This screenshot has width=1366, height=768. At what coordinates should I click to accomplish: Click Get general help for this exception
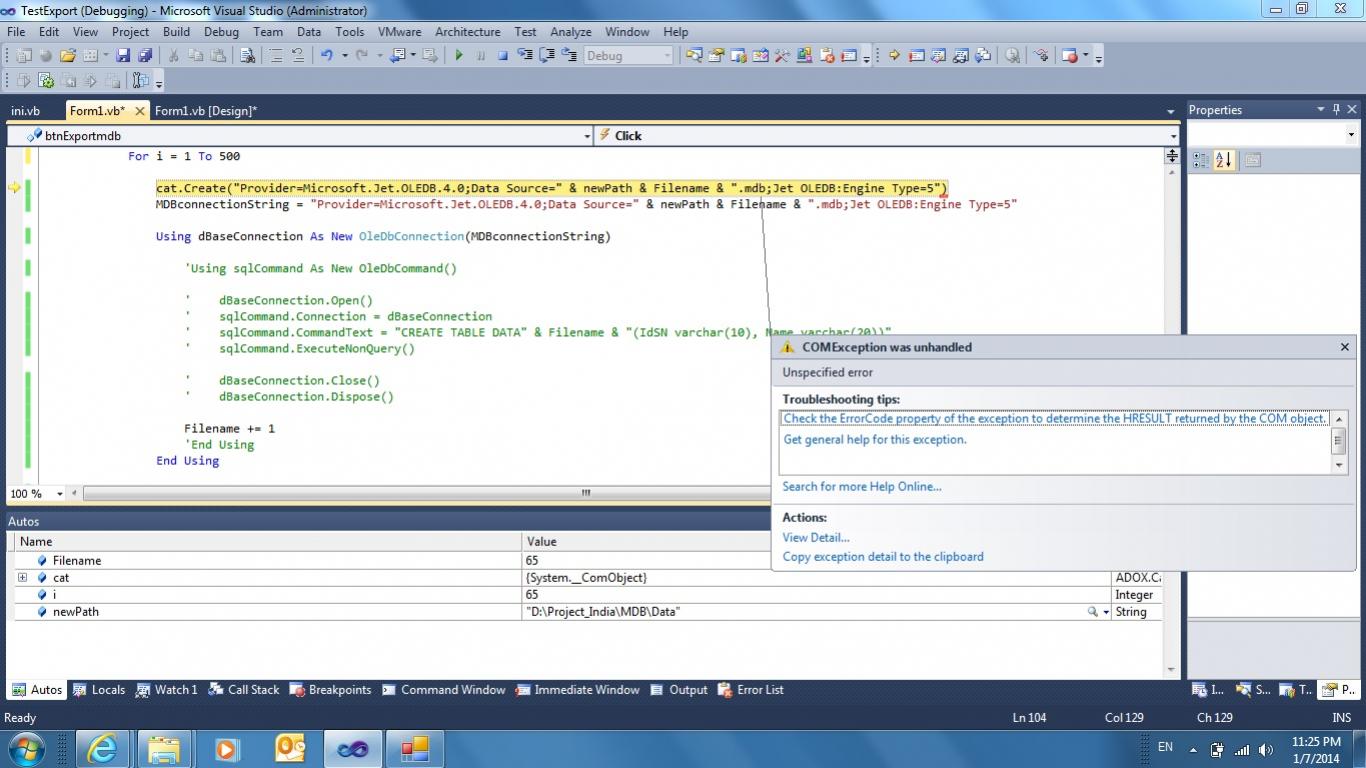coord(875,440)
